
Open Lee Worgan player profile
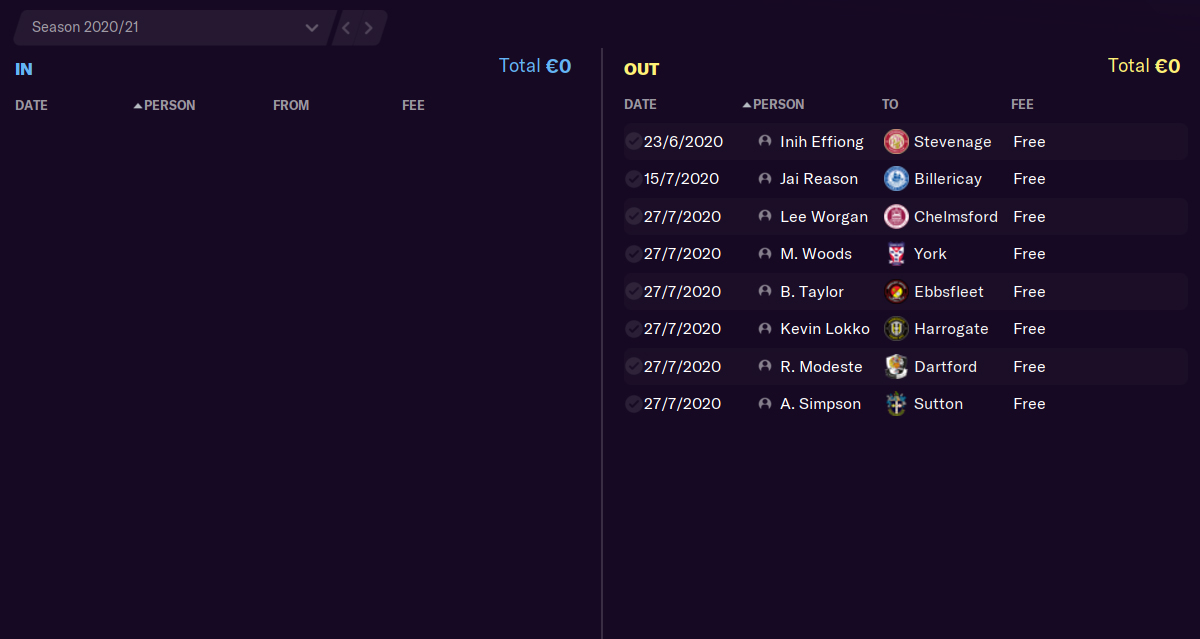[x=824, y=217]
